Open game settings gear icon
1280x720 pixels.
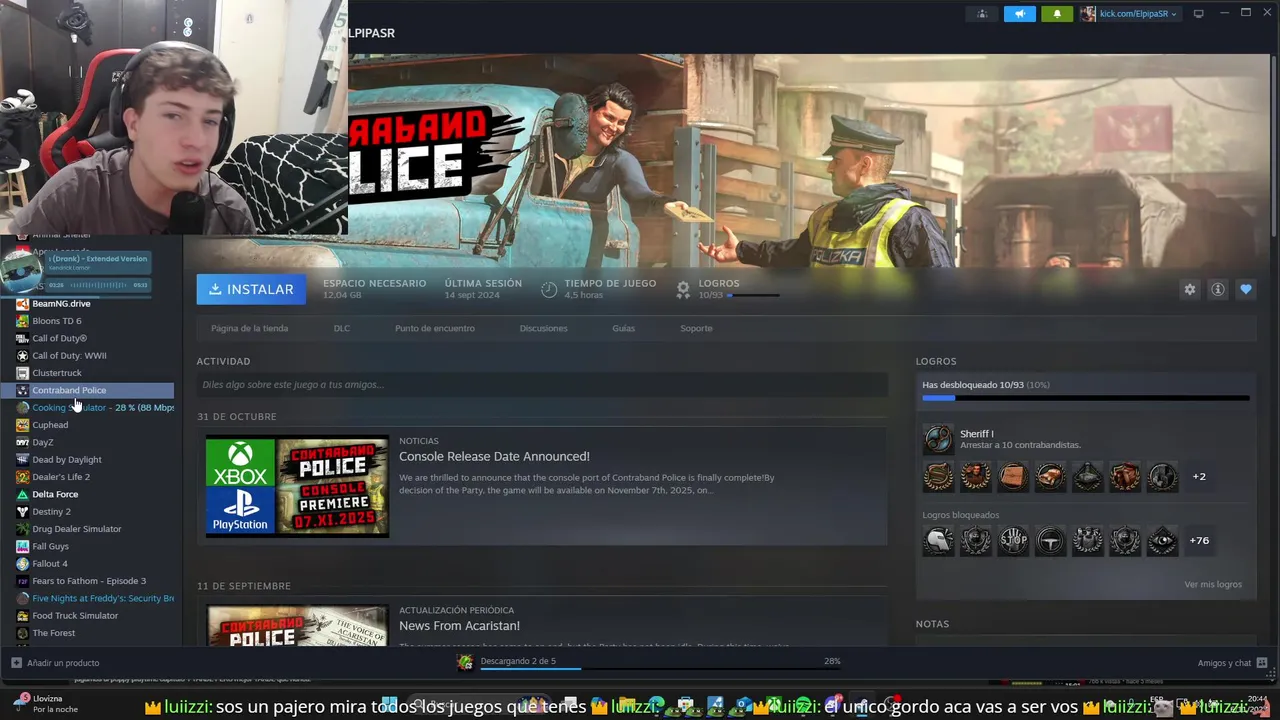[x=1190, y=289]
